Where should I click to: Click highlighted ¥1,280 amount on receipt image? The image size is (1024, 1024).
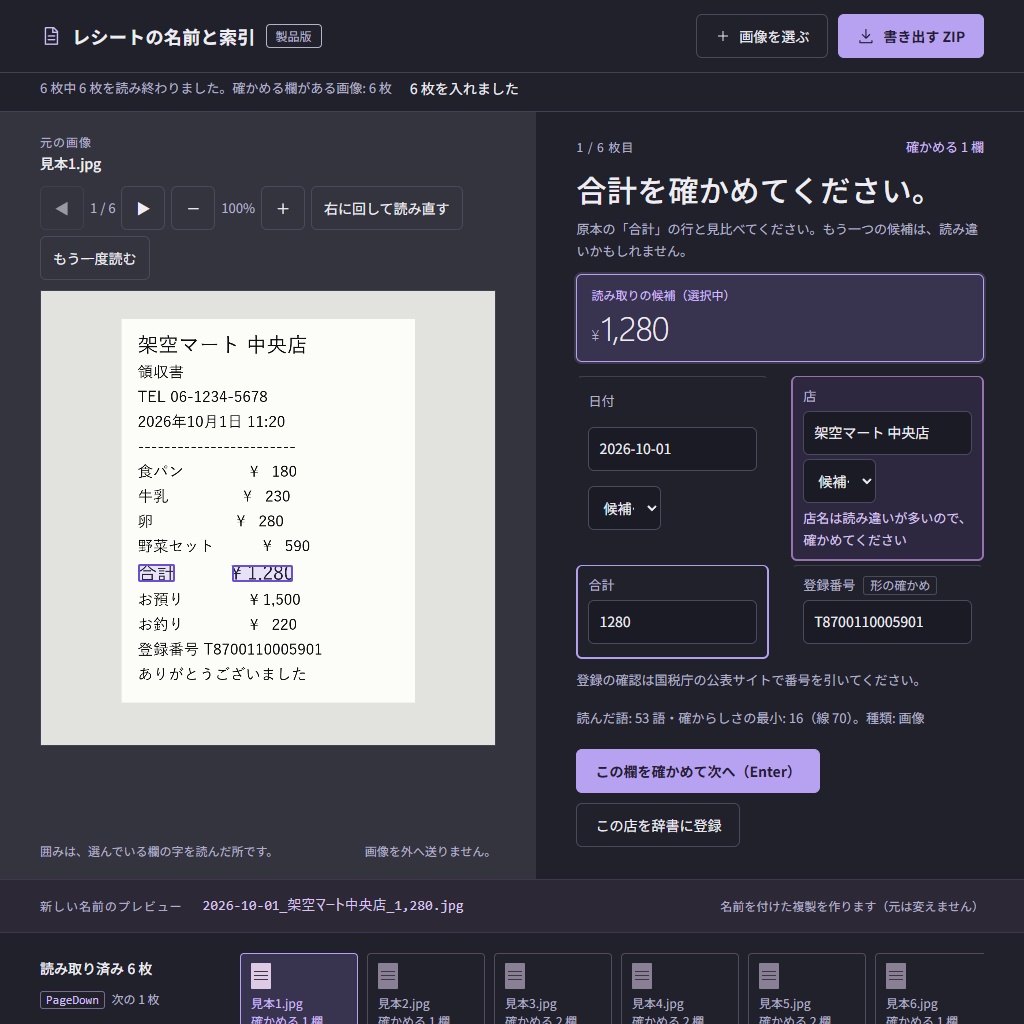tap(263, 573)
